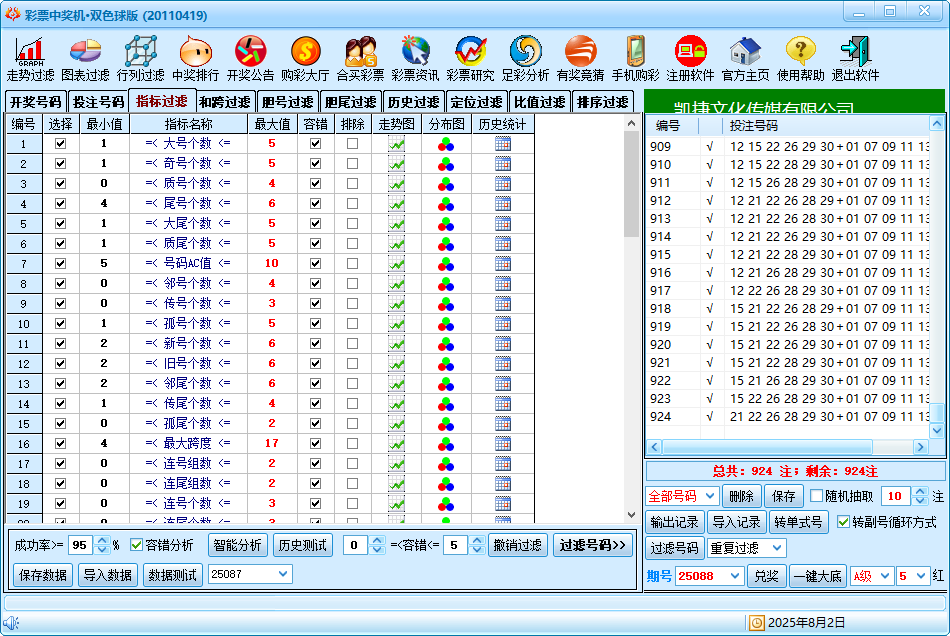Switch to the 历史过滤 tab
Image resolution: width=950 pixels, height=636 pixels.
pyautogui.click(x=413, y=102)
